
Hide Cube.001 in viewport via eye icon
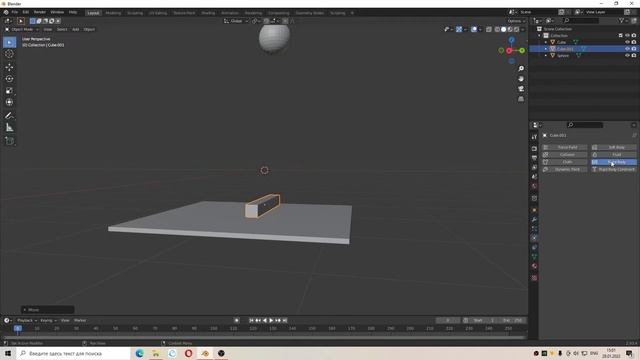click(627, 49)
